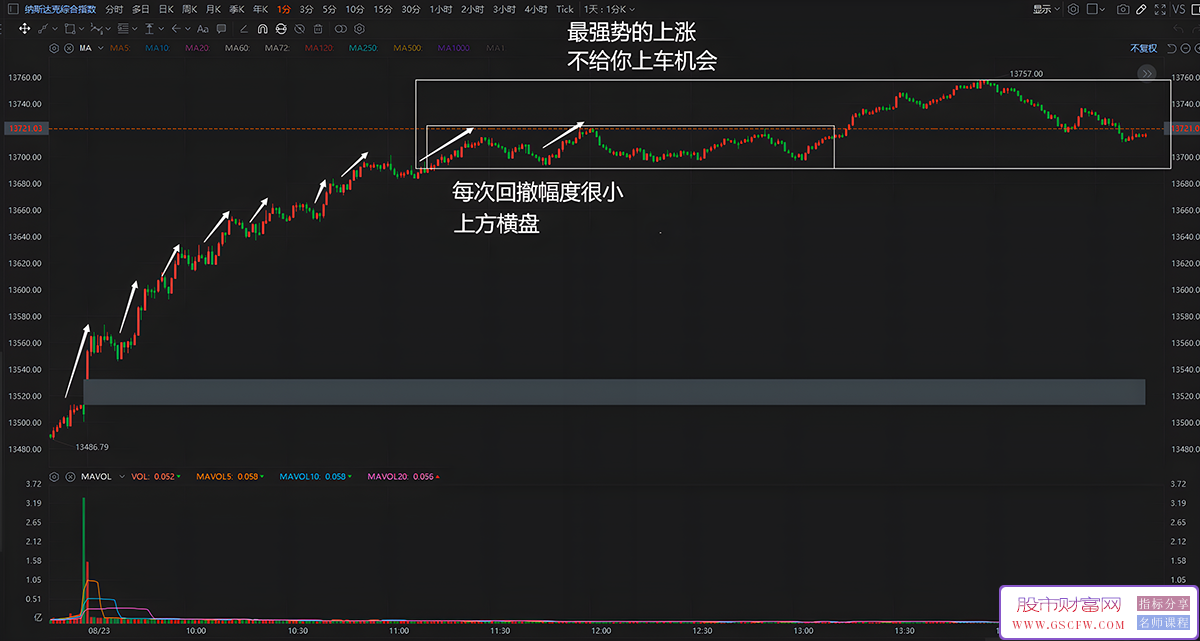Image resolution: width=1200 pixels, height=641 pixels.
Task: Jump to latest with double-arrow button
Action: [x=1147, y=73]
